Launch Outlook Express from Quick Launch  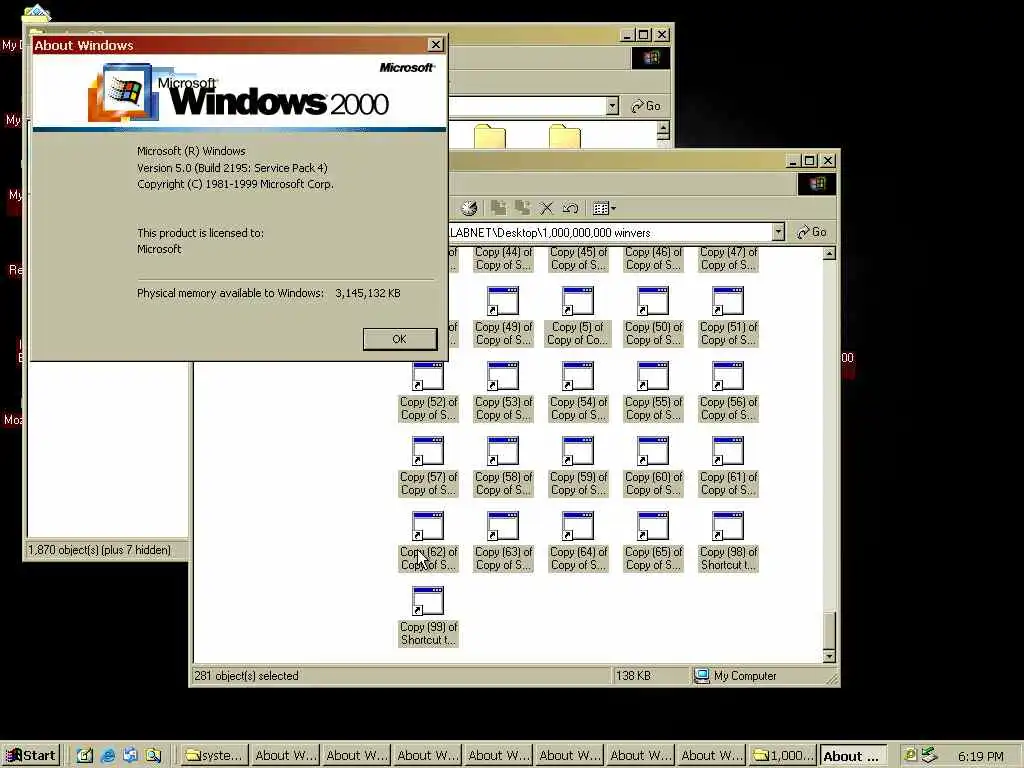(131, 756)
